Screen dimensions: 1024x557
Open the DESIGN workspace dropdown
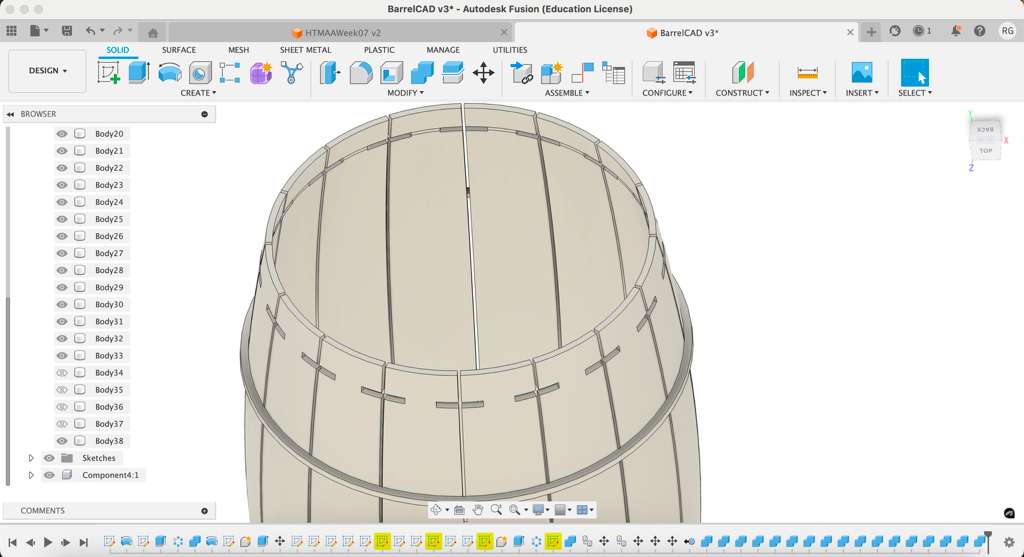point(47,71)
